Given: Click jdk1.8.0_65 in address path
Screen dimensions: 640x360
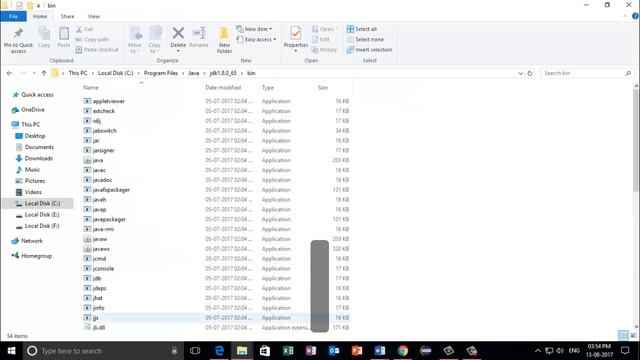Looking at the screenshot, I should pos(223,73).
